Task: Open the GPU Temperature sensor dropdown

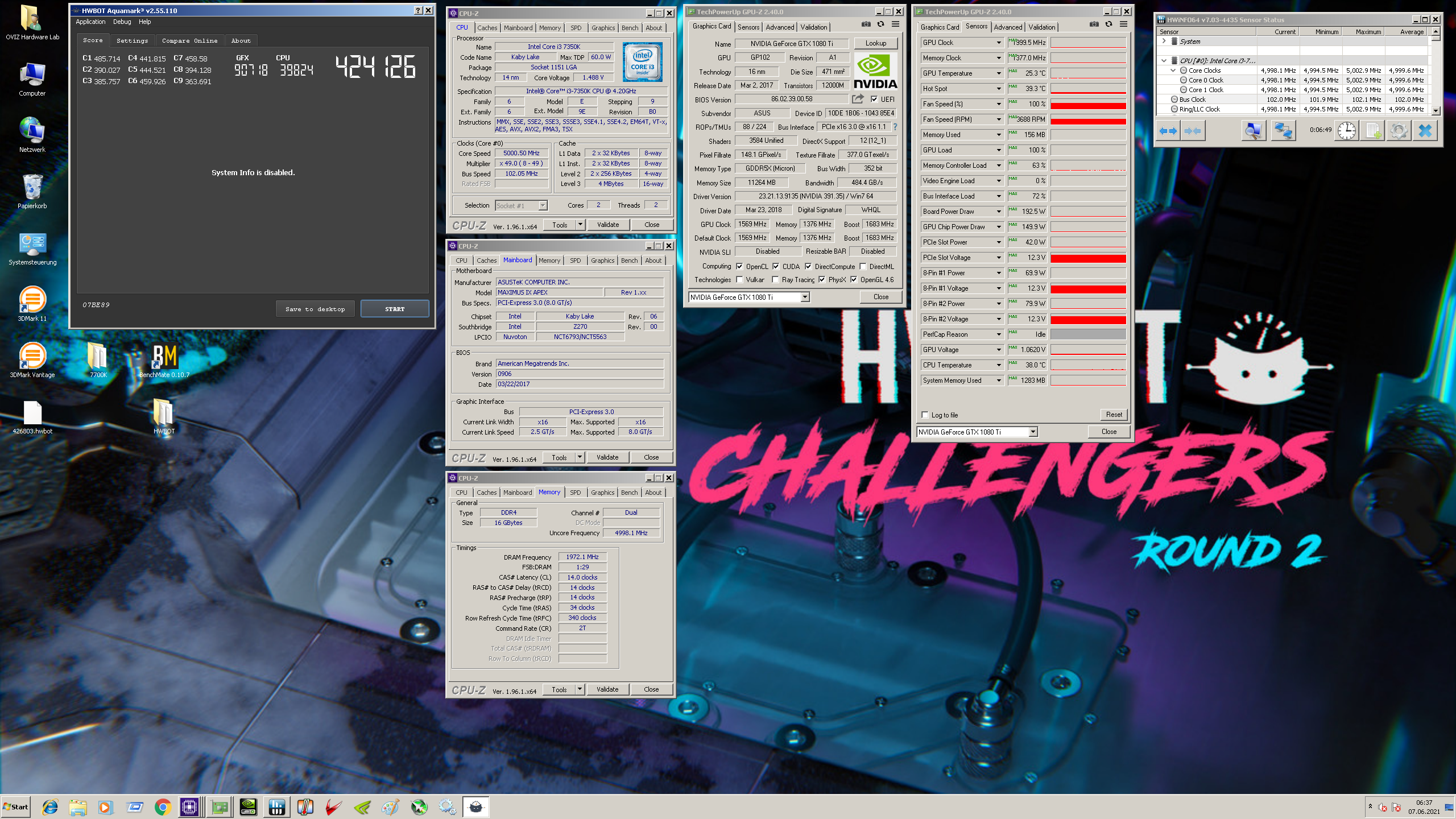Action: [x=999, y=73]
